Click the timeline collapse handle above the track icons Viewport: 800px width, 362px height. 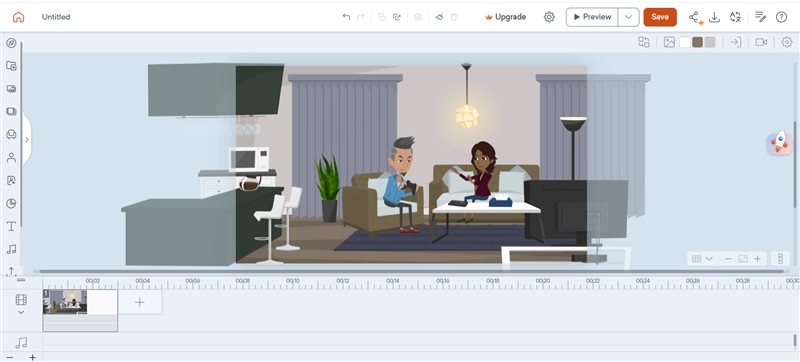pyautogui.click(x=21, y=280)
